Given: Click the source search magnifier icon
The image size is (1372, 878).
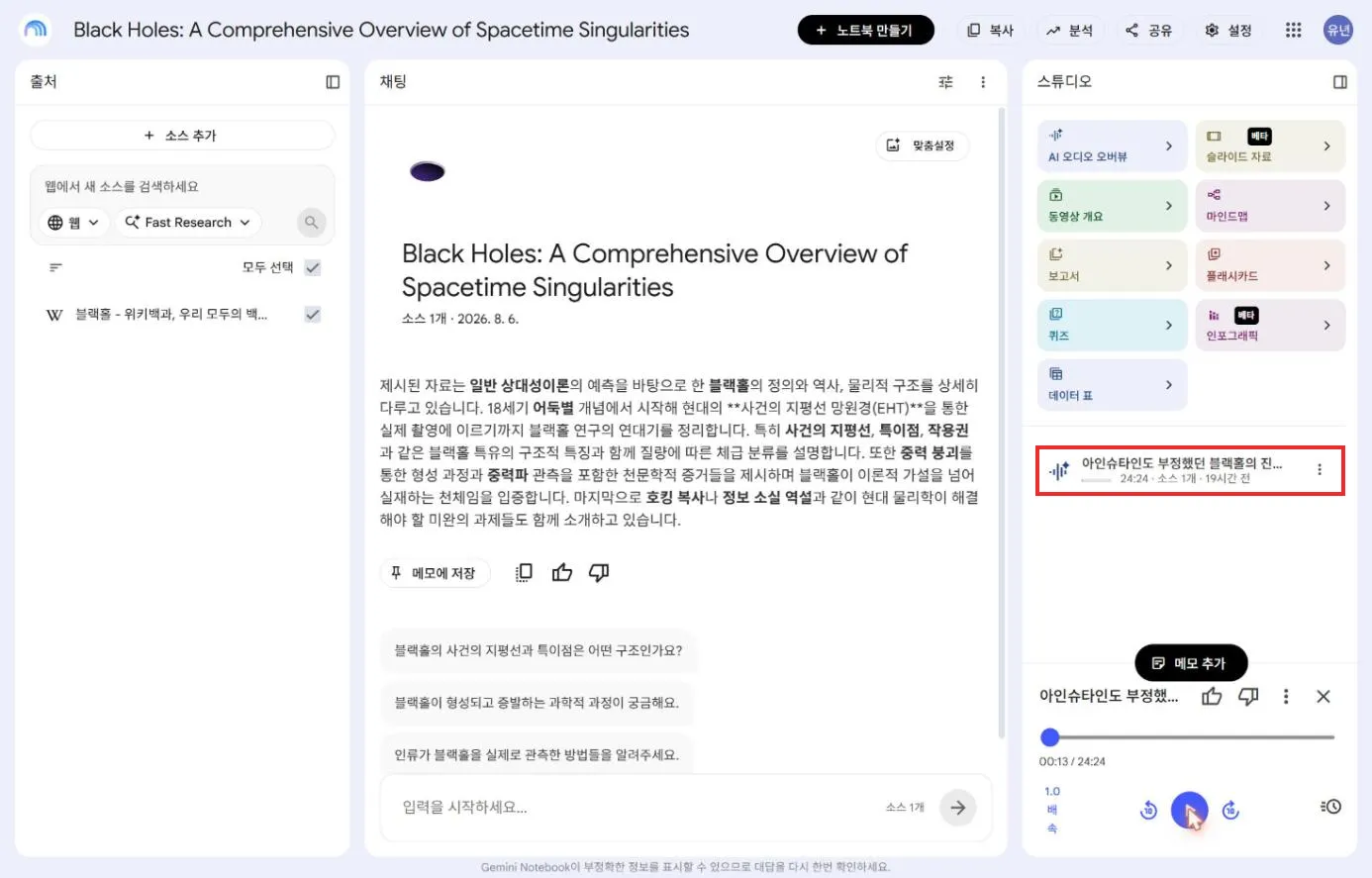Looking at the screenshot, I should pos(311,223).
